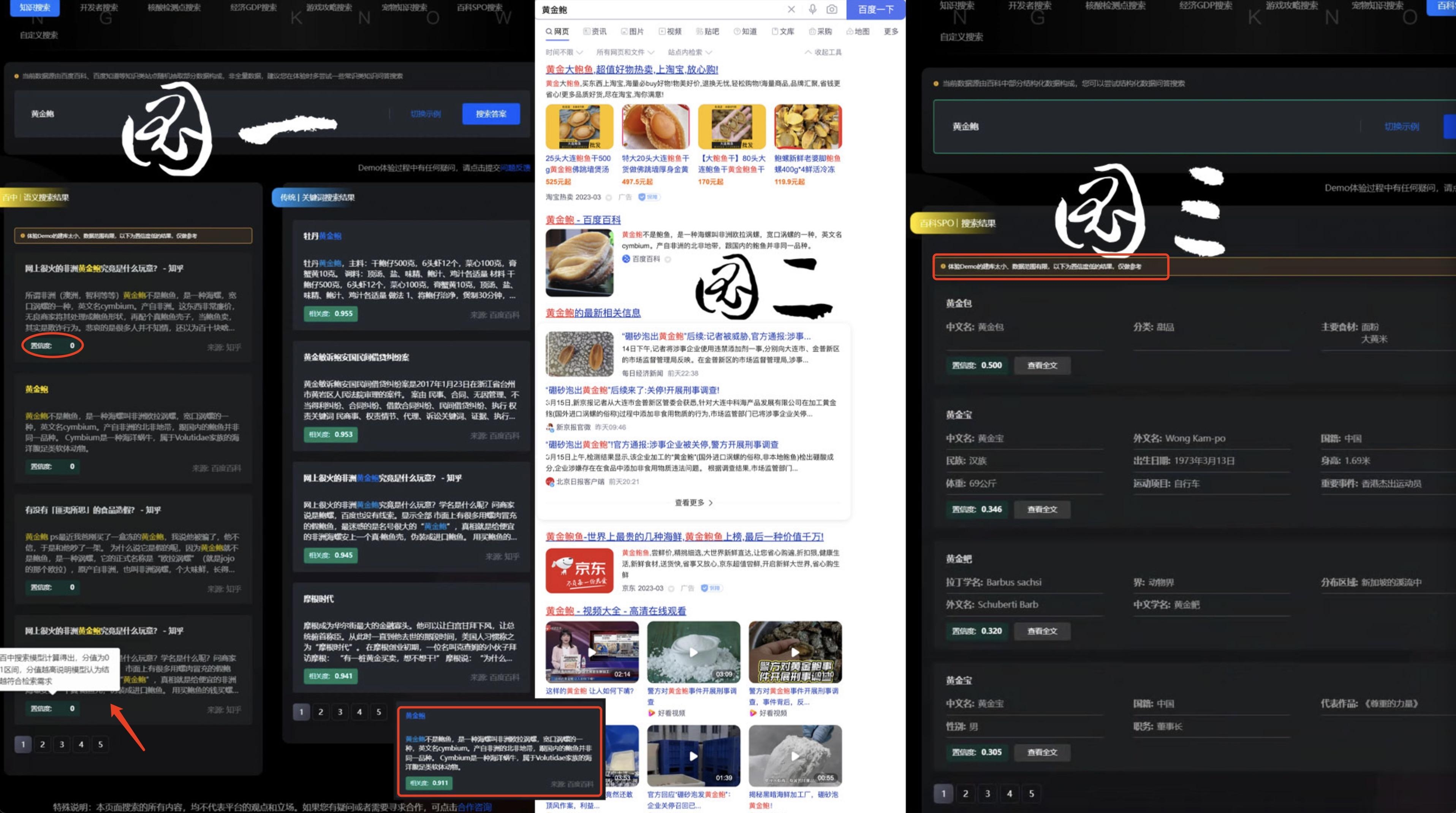
Task: Play the 00:55 white powder video
Action: click(x=795, y=756)
